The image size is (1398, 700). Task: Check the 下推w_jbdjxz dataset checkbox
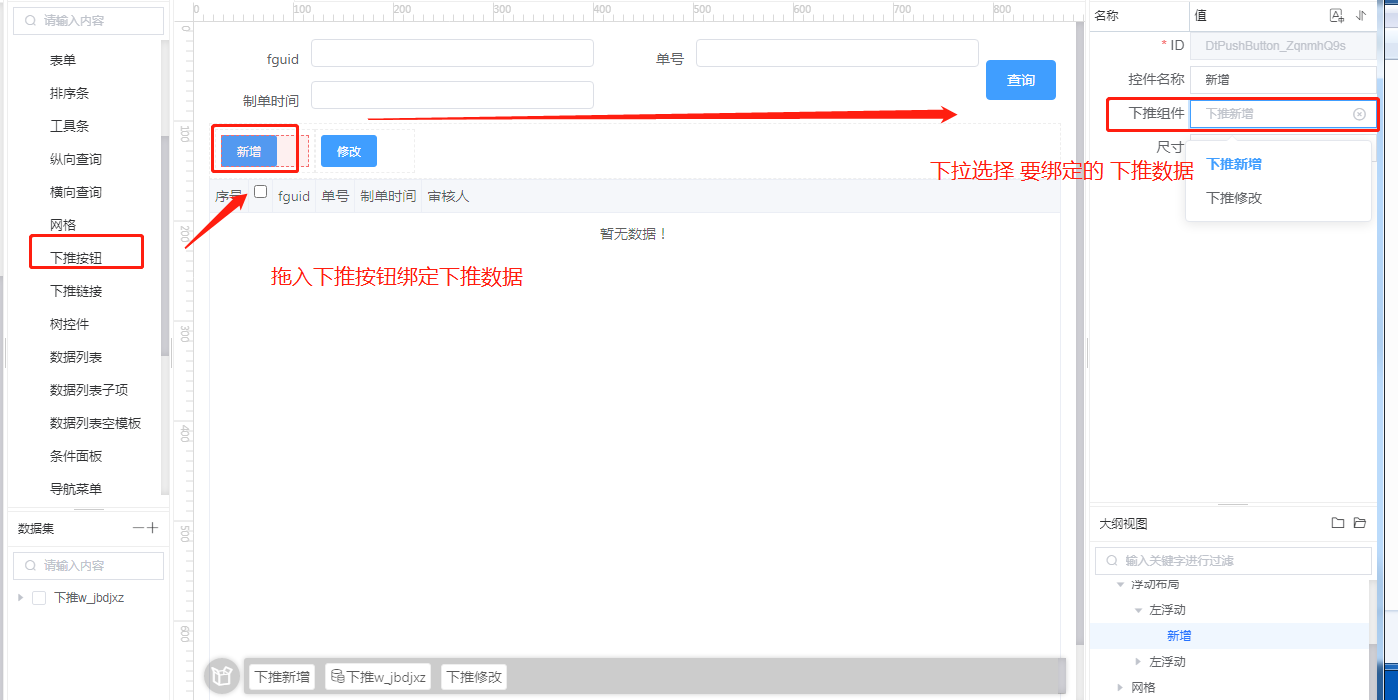click(x=40, y=598)
